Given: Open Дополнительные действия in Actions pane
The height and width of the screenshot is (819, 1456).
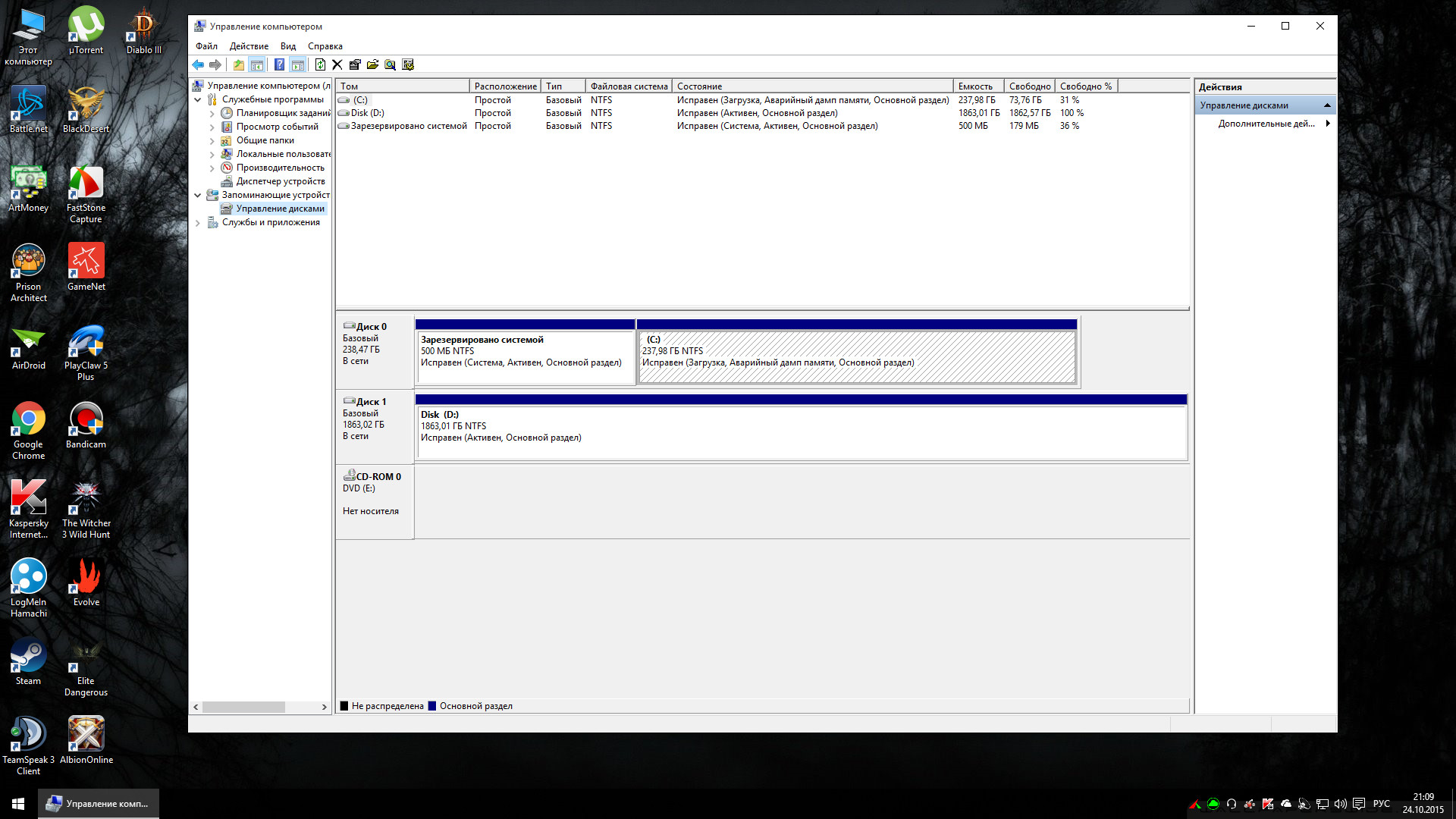Looking at the screenshot, I should [x=1266, y=124].
